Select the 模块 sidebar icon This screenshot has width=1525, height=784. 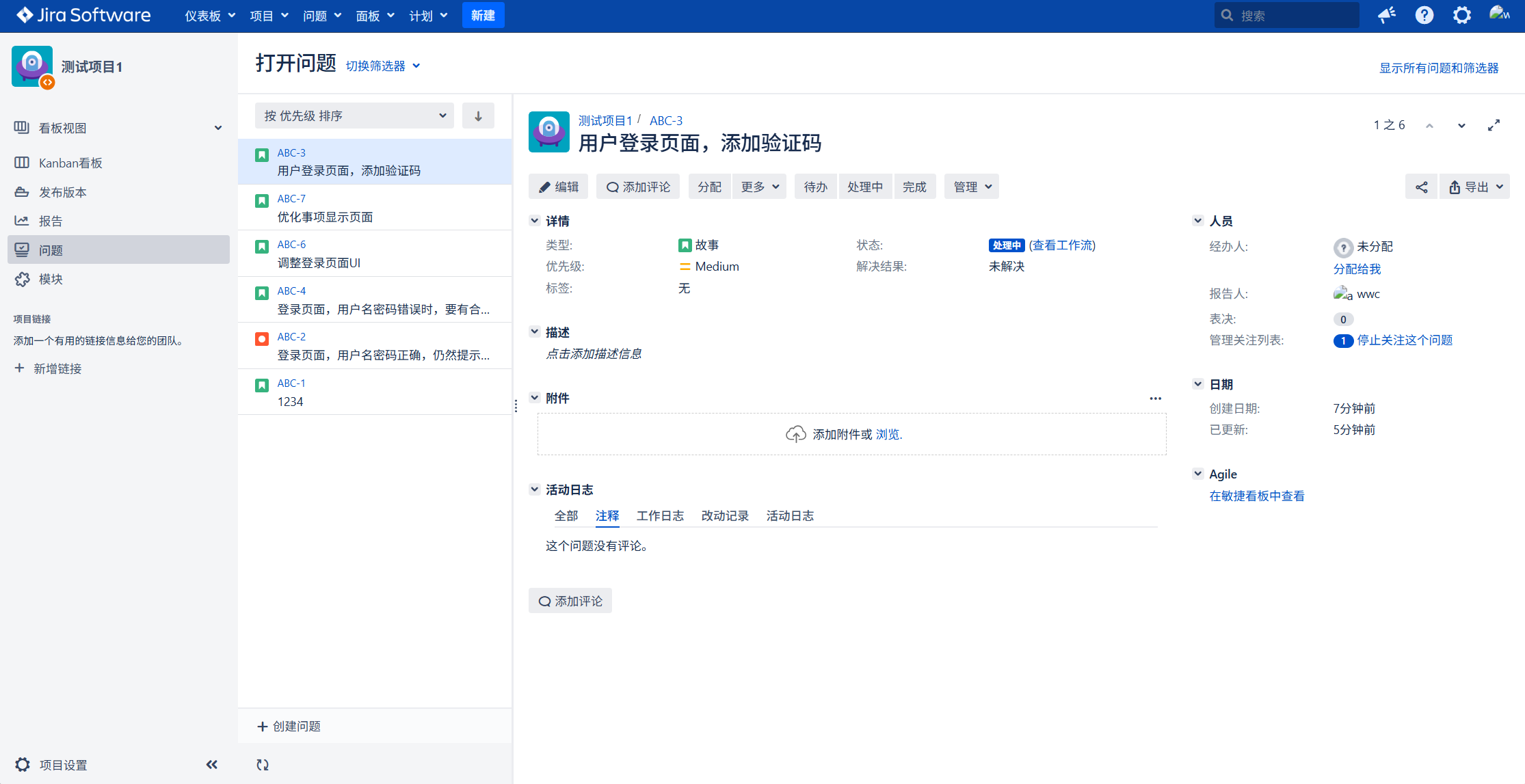[49, 279]
